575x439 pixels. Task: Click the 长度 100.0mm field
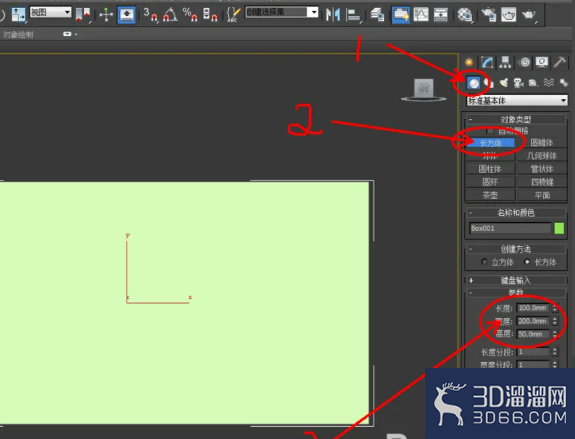533,308
